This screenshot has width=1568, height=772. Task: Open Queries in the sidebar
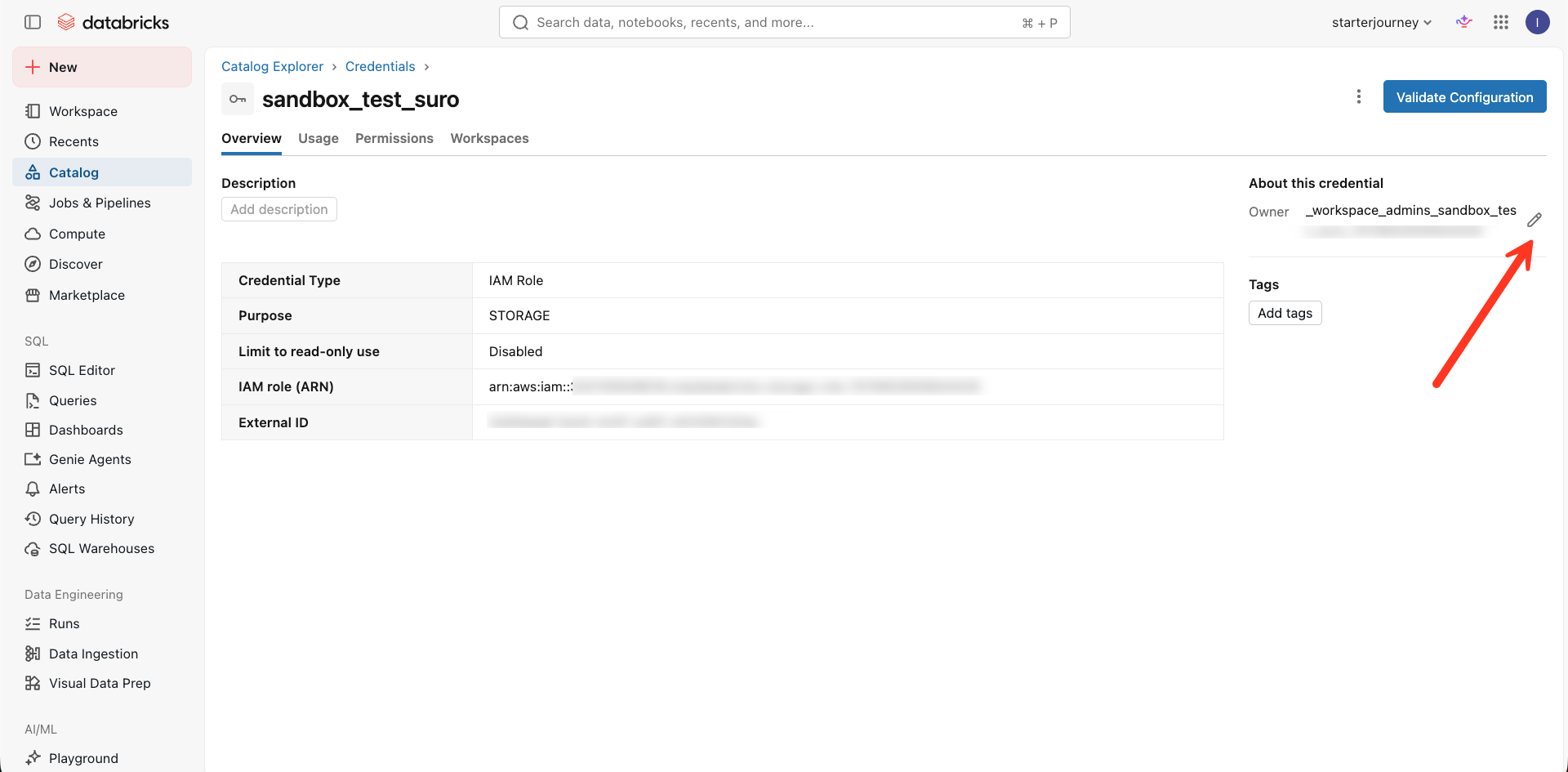point(102,400)
